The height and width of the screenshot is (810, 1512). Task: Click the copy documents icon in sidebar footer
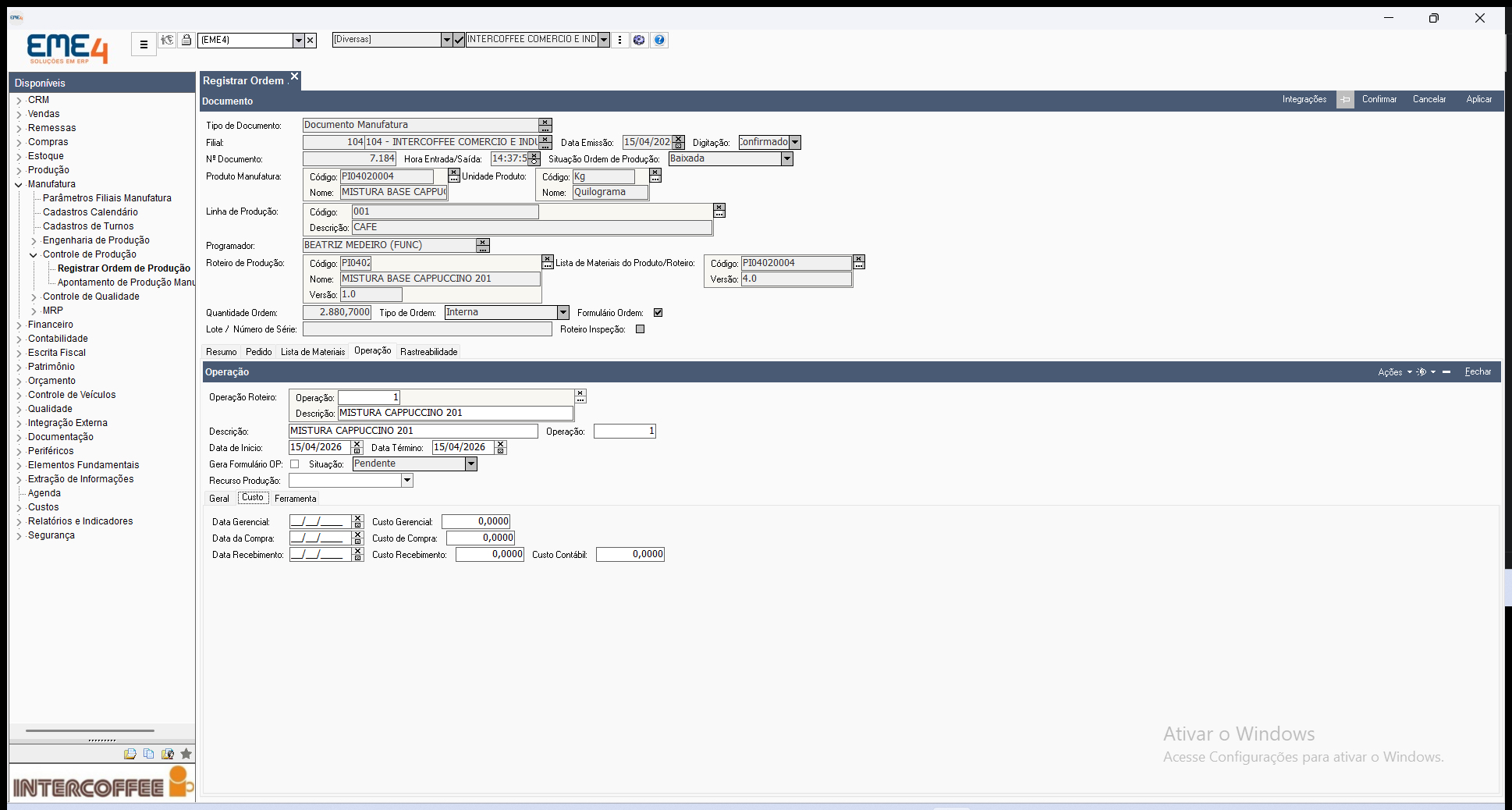click(x=148, y=754)
